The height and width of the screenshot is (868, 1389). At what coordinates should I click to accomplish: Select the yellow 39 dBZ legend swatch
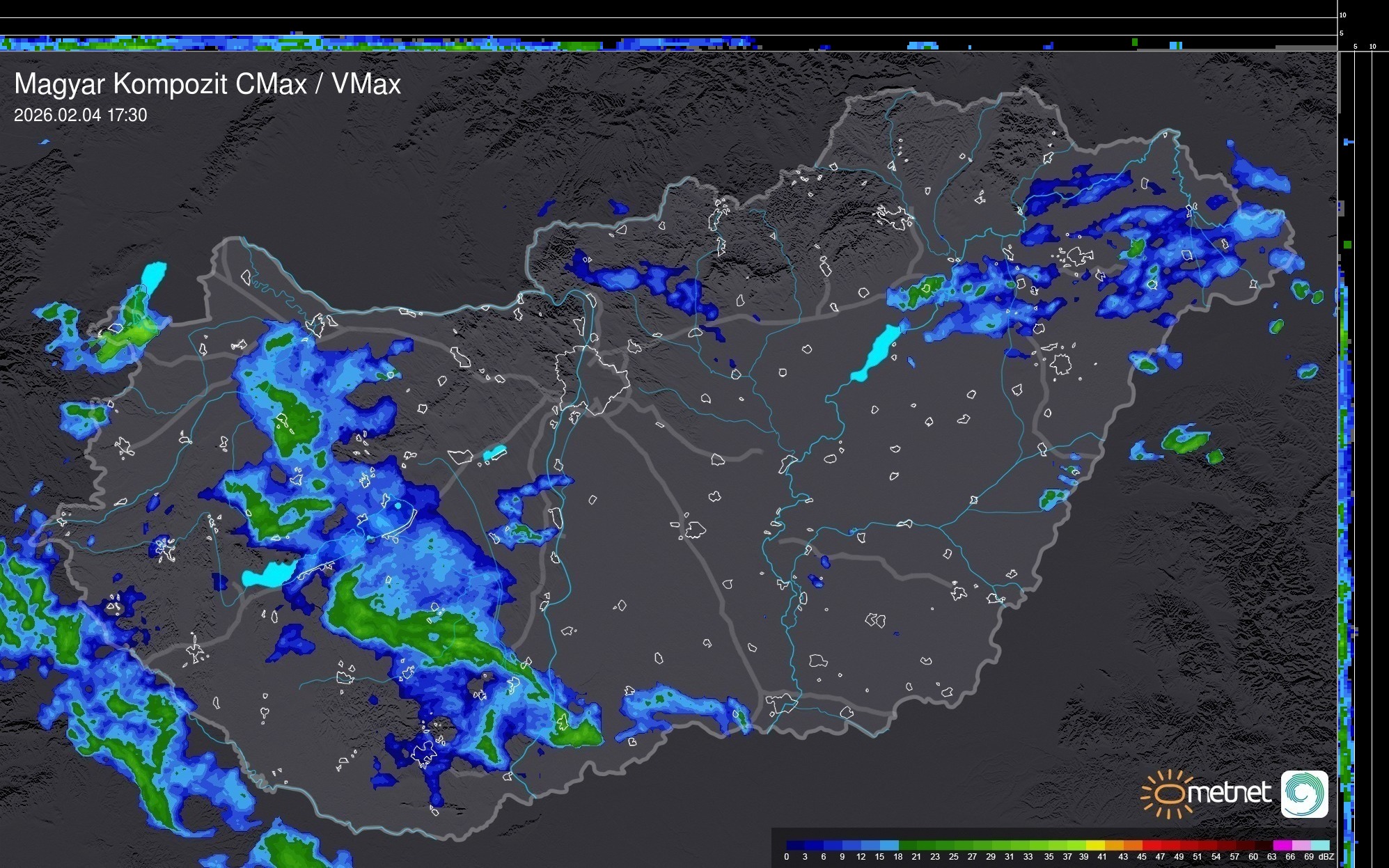click(x=1095, y=845)
